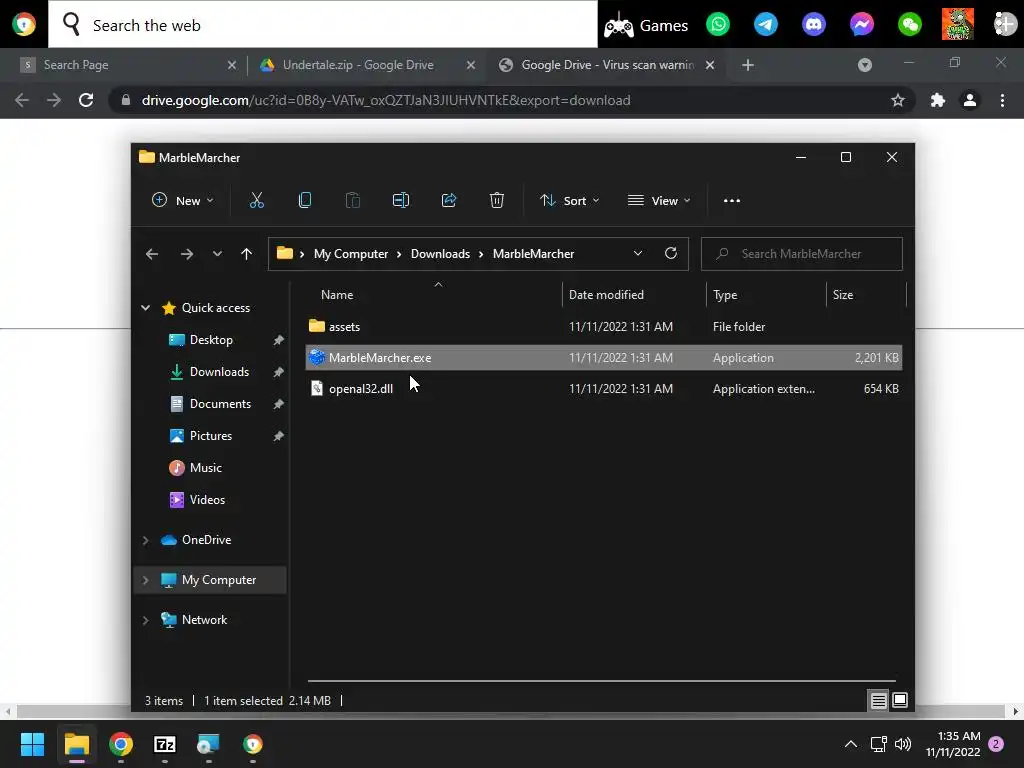Sort by the Date modified column header

tap(606, 295)
